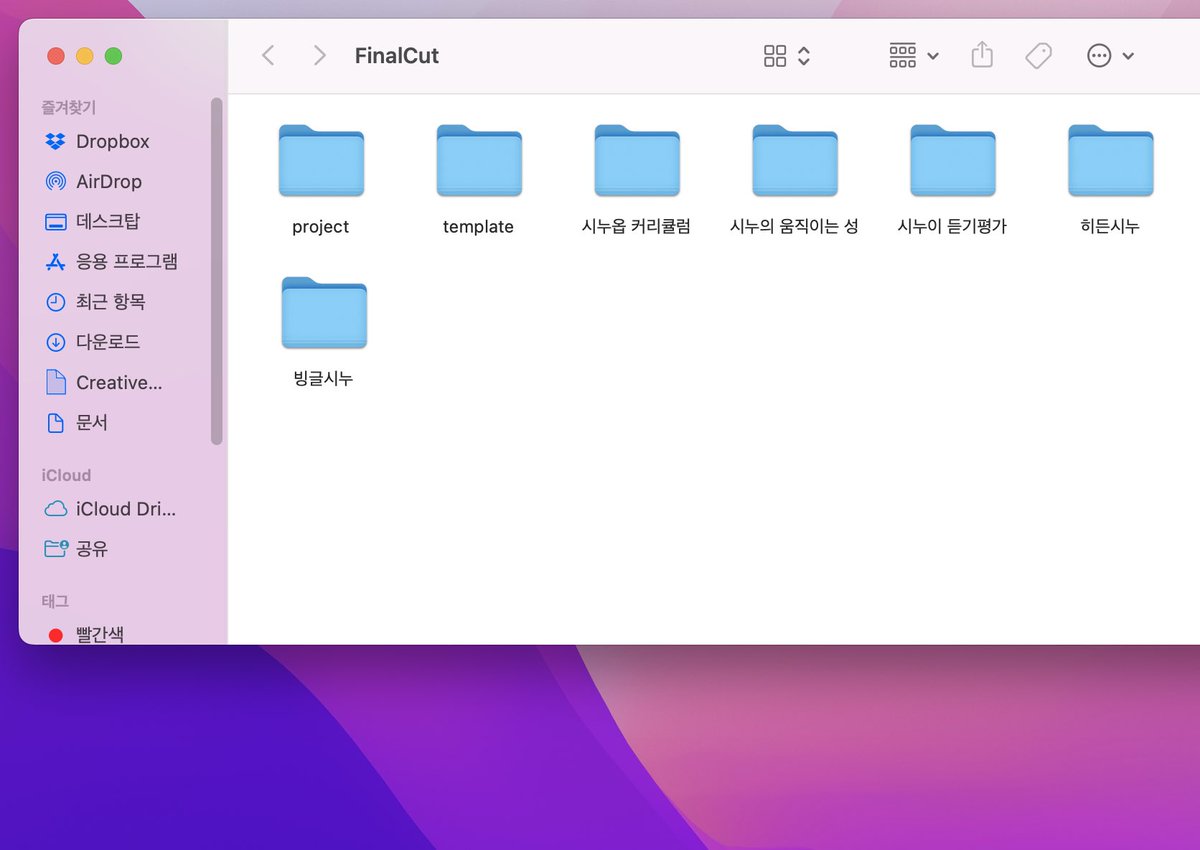Go back with the back arrow
1200x850 pixels.
point(268,55)
